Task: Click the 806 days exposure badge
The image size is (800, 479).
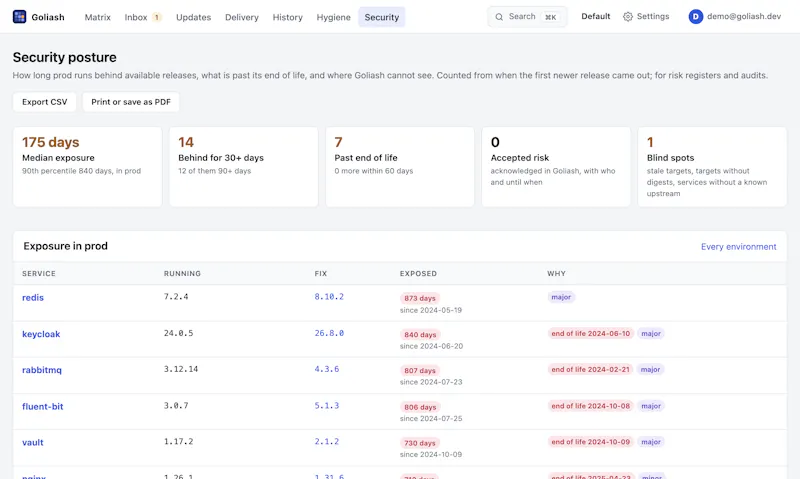Action: click(420, 407)
